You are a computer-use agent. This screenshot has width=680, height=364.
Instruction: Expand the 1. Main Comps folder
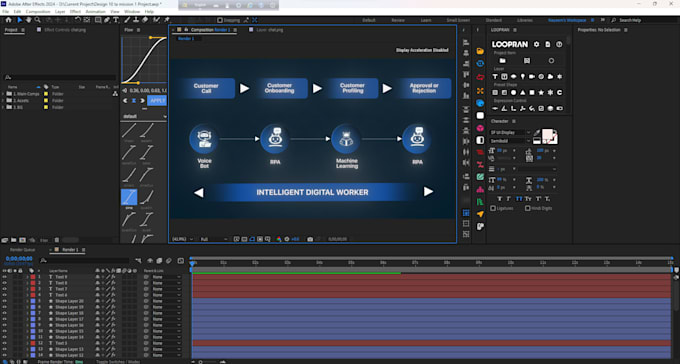pyautogui.click(x=3, y=94)
